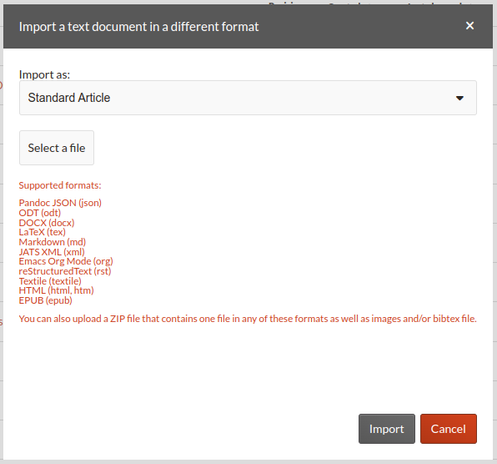Open the Standard Article dropdown
The image size is (497, 464).
[248, 98]
